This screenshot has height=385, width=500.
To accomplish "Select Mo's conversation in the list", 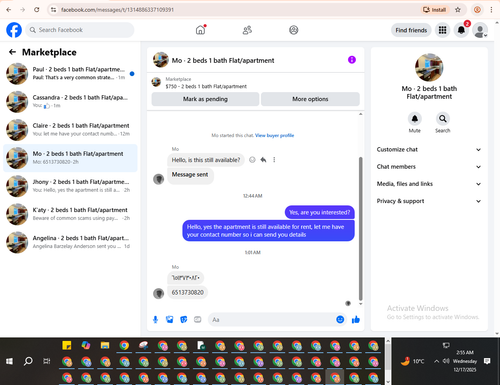I will coord(70,158).
